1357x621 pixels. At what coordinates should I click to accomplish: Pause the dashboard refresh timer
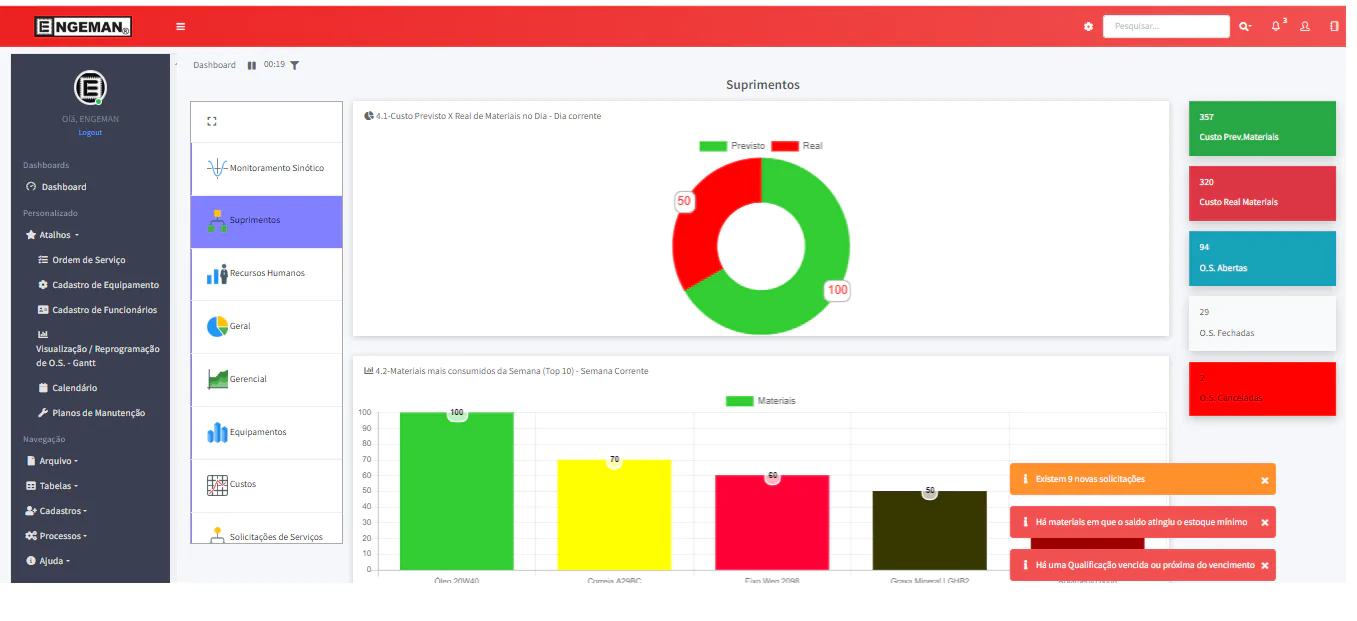[x=252, y=65]
